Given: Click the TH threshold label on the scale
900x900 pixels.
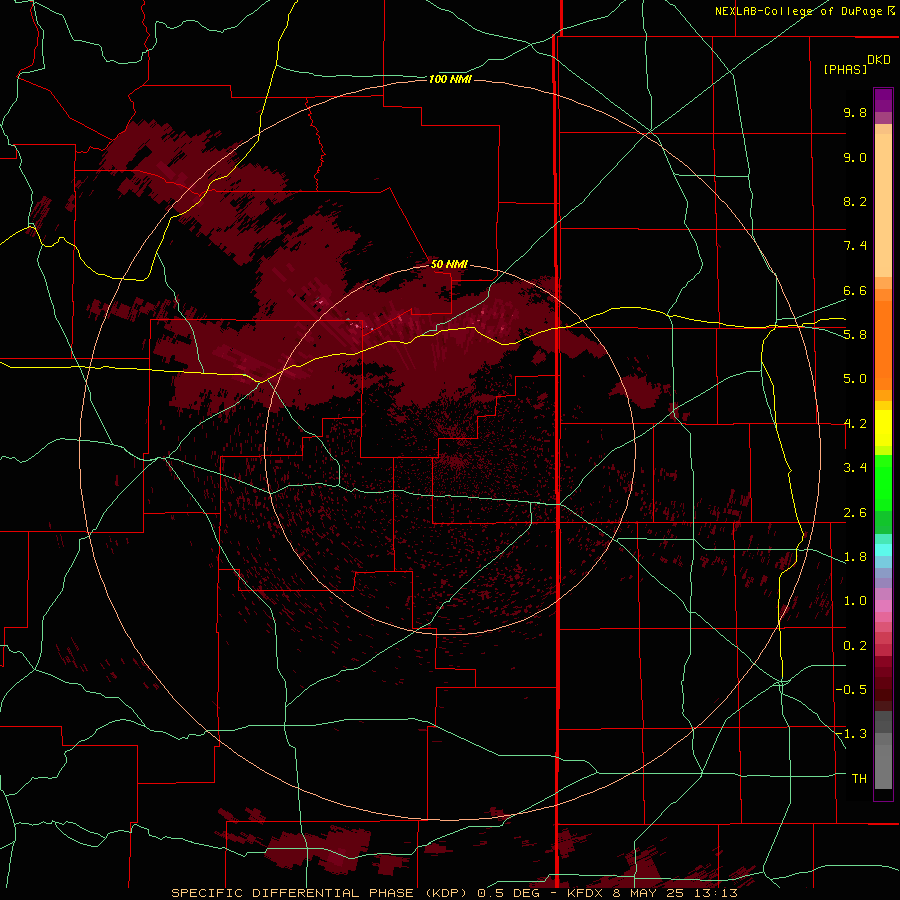Looking at the screenshot, I should point(859,779).
